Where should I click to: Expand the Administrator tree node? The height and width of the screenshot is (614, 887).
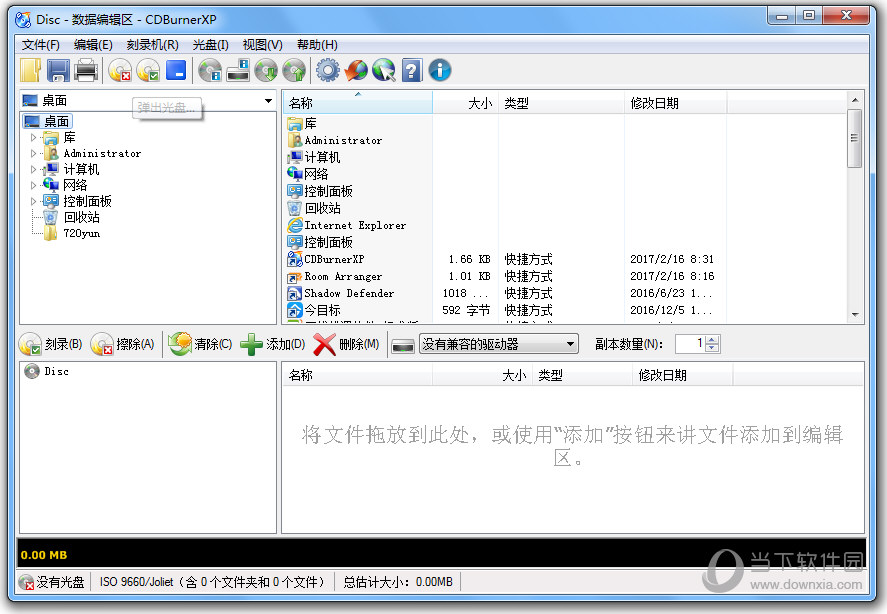pos(33,153)
